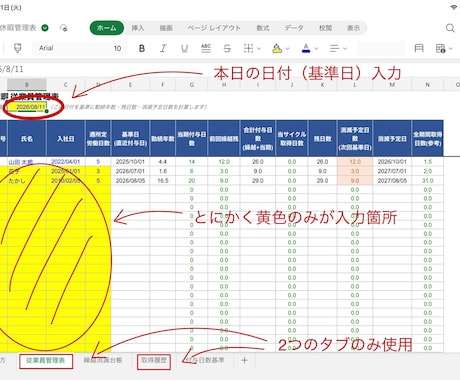
Task: Expand the alignment dropdown arrow
Action: pyautogui.click(x=345, y=49)
